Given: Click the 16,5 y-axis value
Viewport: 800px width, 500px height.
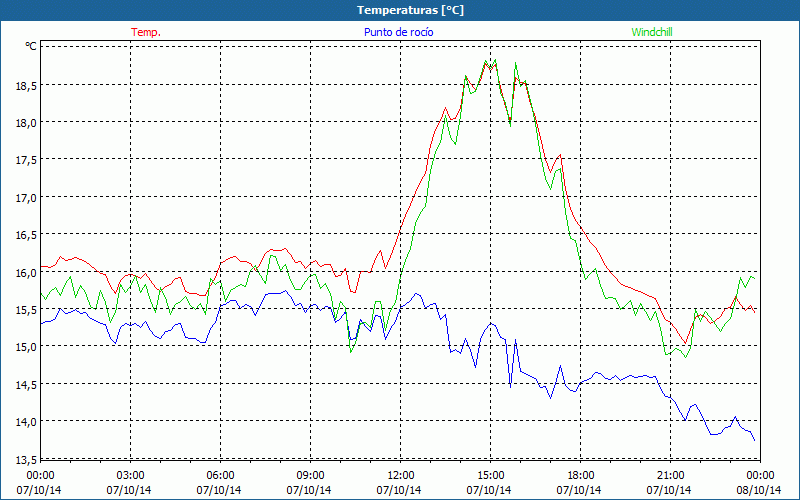Looking at the screenshot, I should (x=27, y=235).
